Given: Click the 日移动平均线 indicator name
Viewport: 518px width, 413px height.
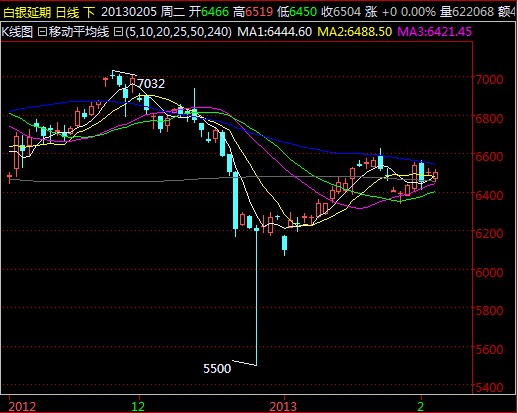Looking at the screenshot, I should [x=73, y=32].
